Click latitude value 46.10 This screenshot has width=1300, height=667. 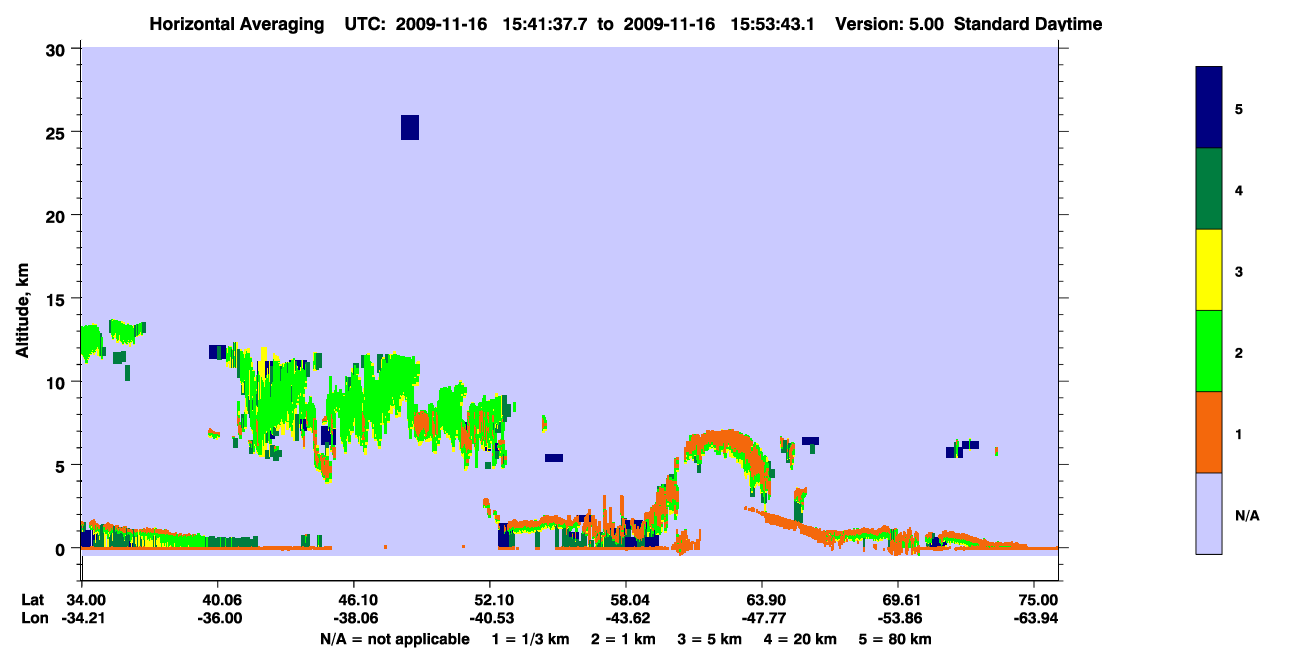357,600
